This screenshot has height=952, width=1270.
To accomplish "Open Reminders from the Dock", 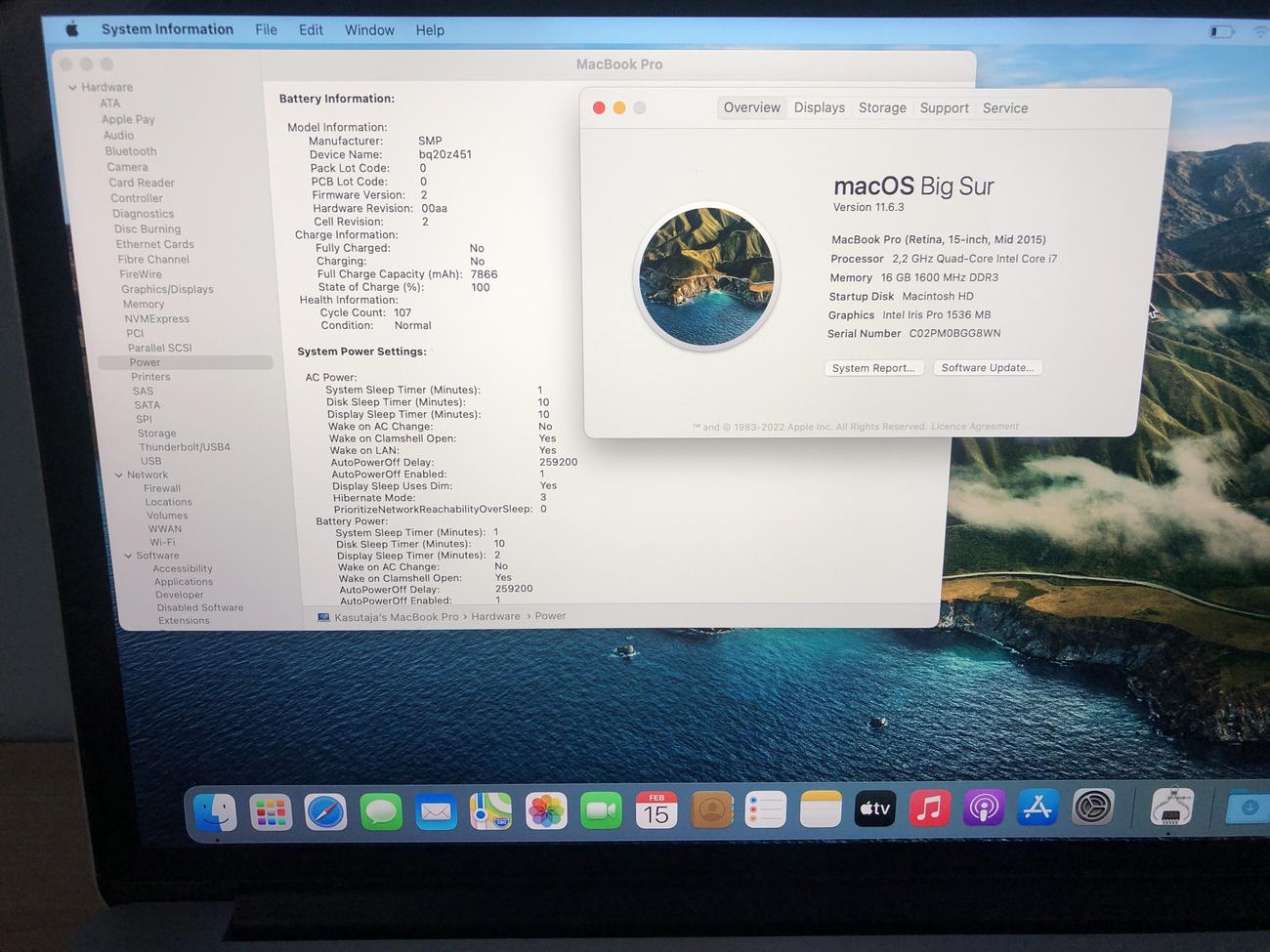I will click(766, 809).
